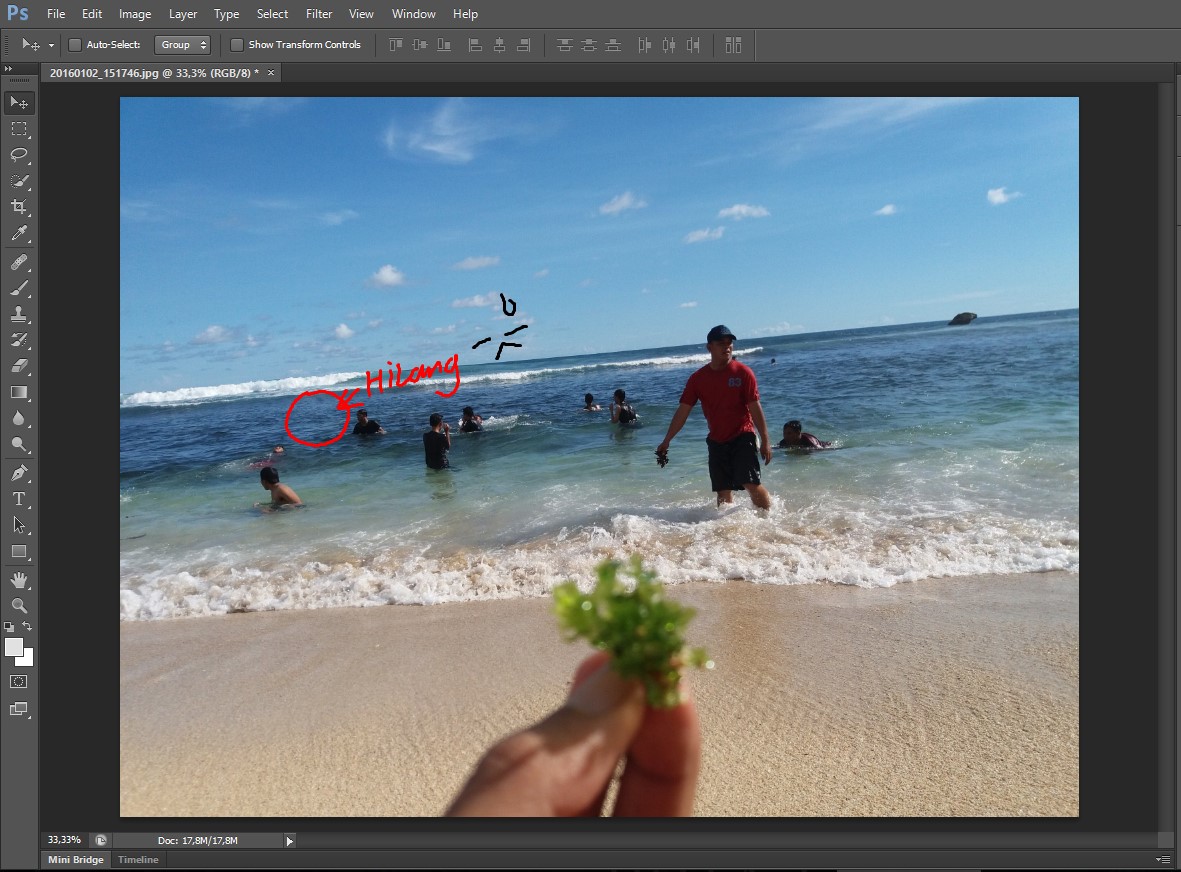
Task: Click distribute bottom edges icon
Action: click(613, 45)
